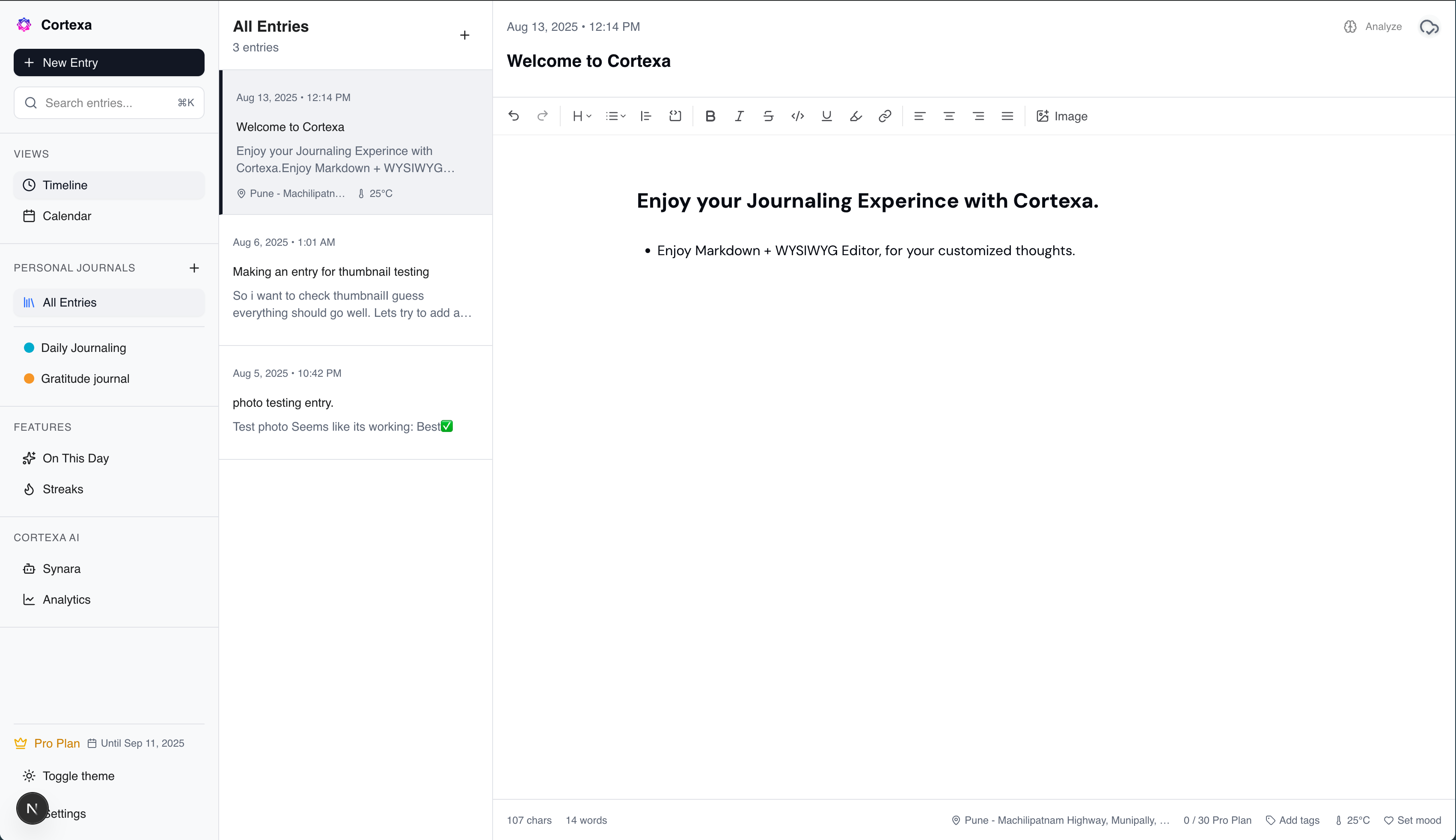Viewport: 1456px width, 840px height.
Task: Click the New Entry button
Action: tap(108, 63)
